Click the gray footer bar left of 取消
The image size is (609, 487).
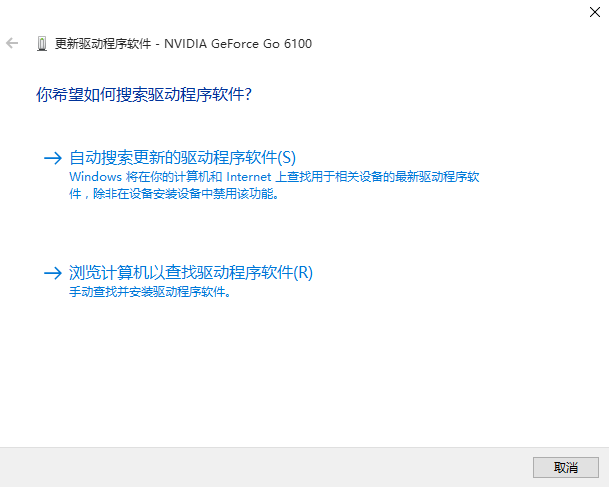(x=266, y=467)
